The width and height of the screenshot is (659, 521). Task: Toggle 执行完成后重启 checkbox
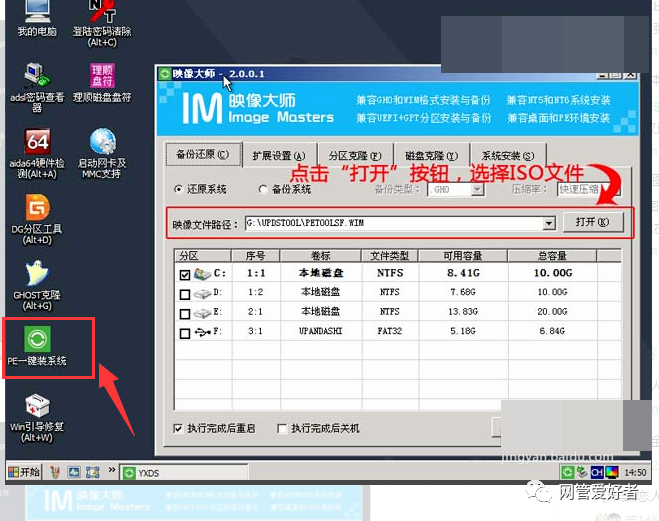178,429
